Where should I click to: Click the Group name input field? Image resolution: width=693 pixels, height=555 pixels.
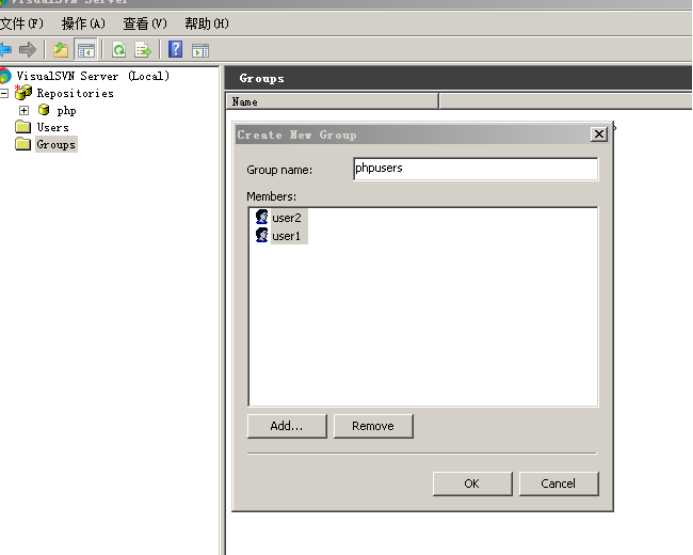[x=476, y=169]
